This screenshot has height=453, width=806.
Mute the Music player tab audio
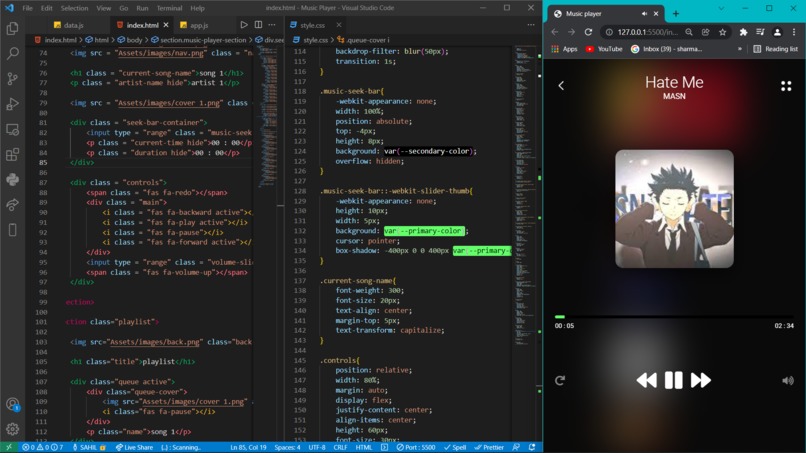point(644,14)
